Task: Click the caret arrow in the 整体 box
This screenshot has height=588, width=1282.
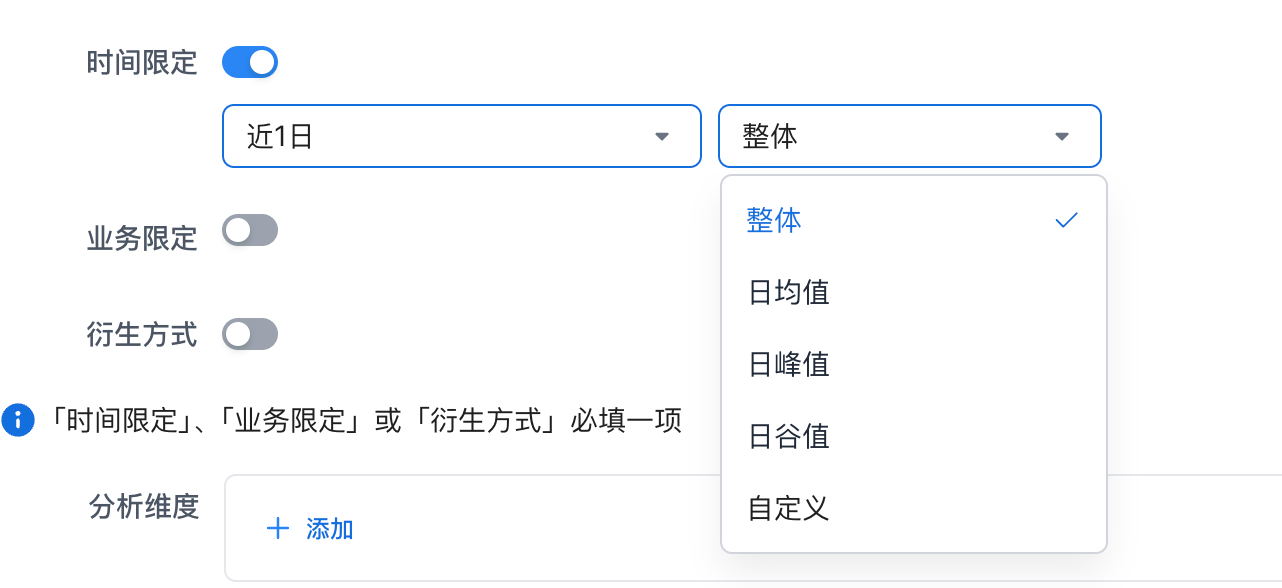Action: pyautogui.click(x=1062, y=136)
